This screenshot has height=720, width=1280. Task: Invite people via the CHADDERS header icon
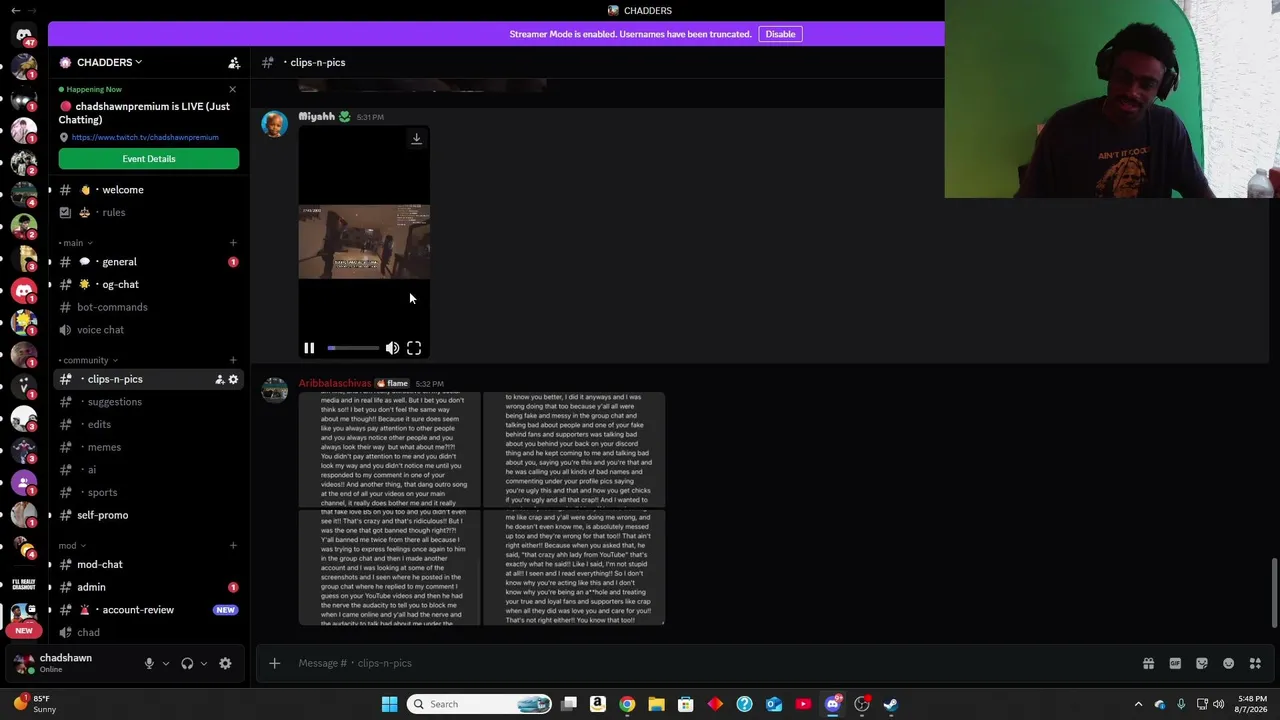234,62
